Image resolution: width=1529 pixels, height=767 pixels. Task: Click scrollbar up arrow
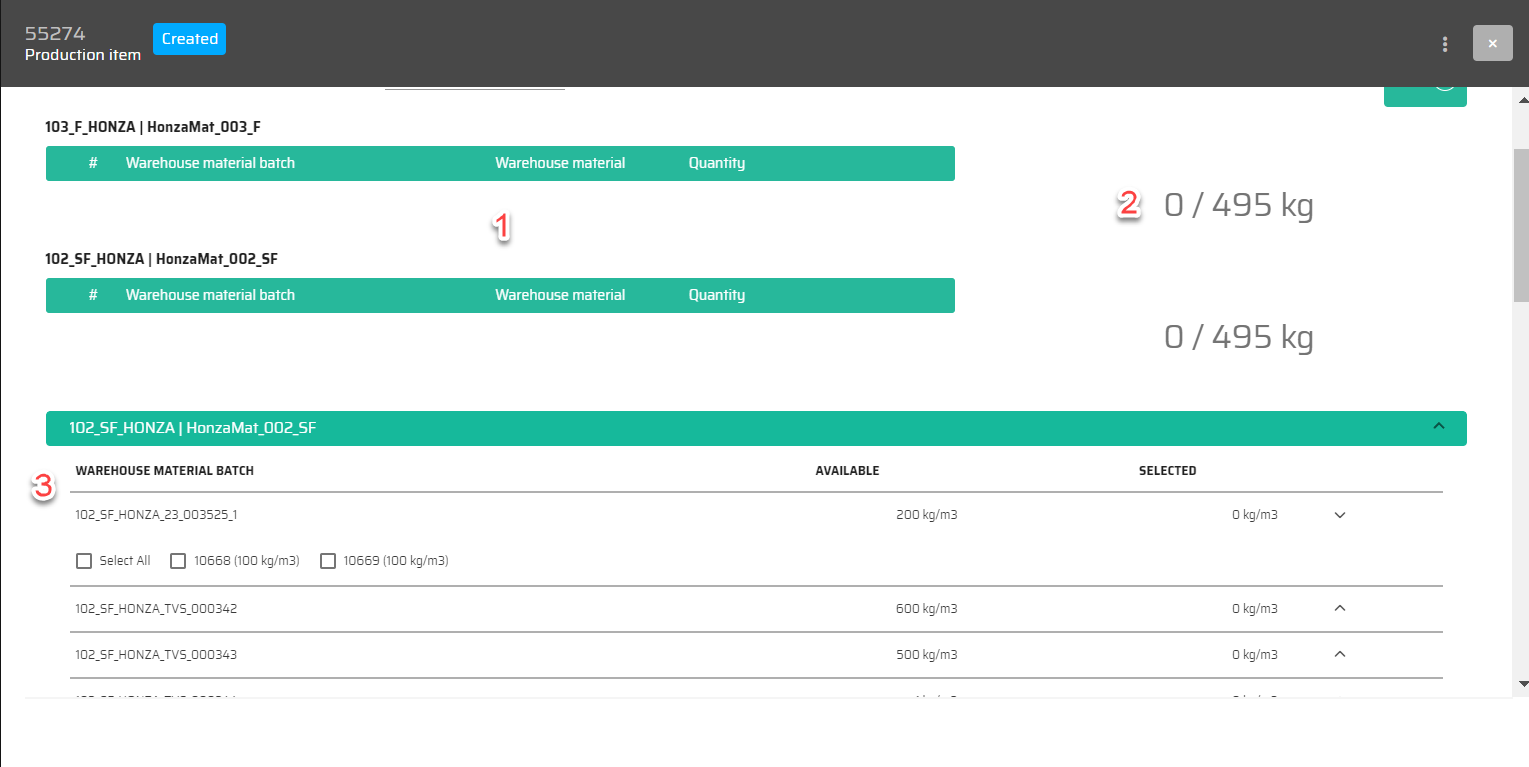tap(1521, 100)
